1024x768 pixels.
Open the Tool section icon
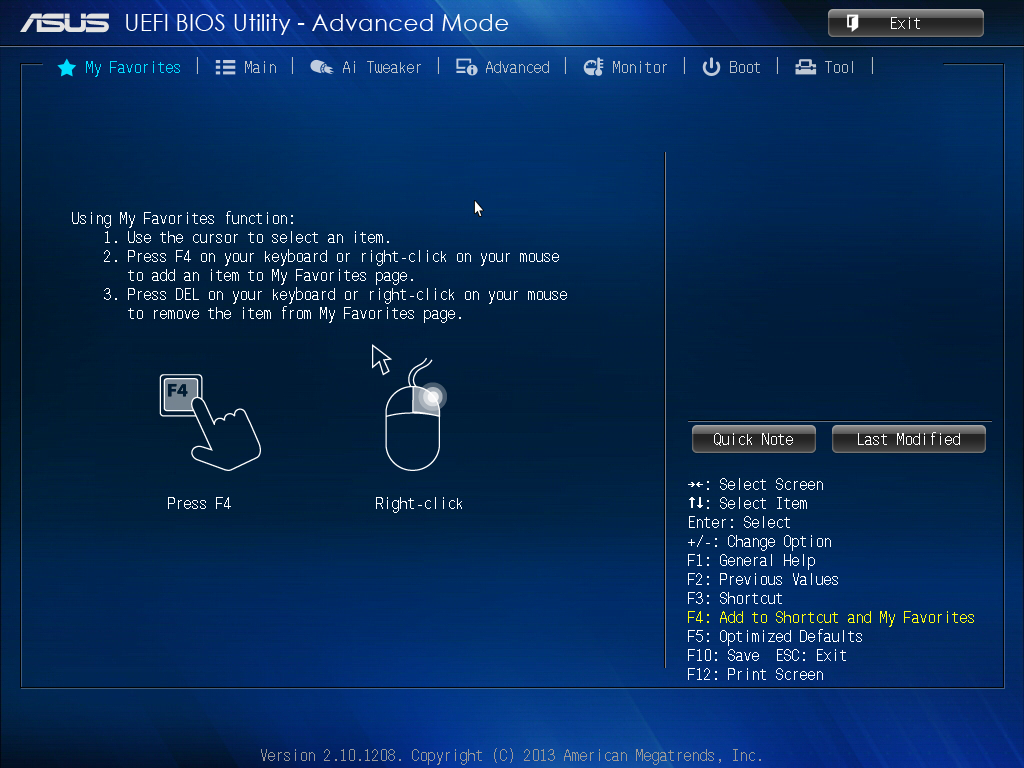pos(805,67)
